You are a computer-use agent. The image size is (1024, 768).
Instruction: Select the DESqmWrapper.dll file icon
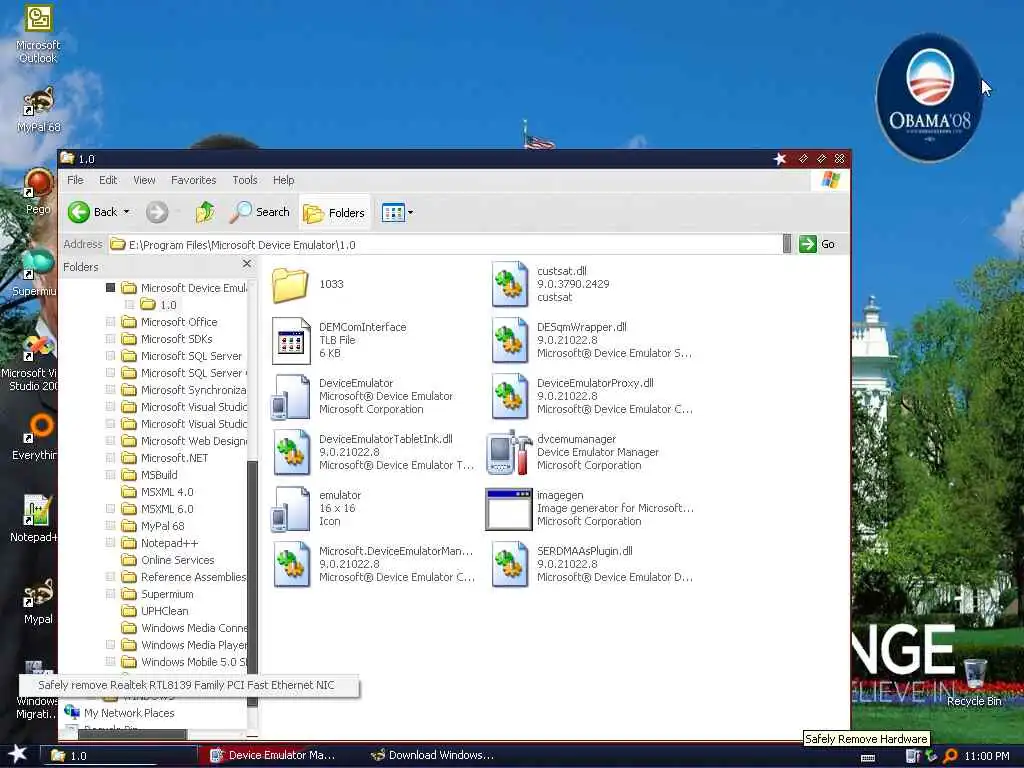[509, 340]
